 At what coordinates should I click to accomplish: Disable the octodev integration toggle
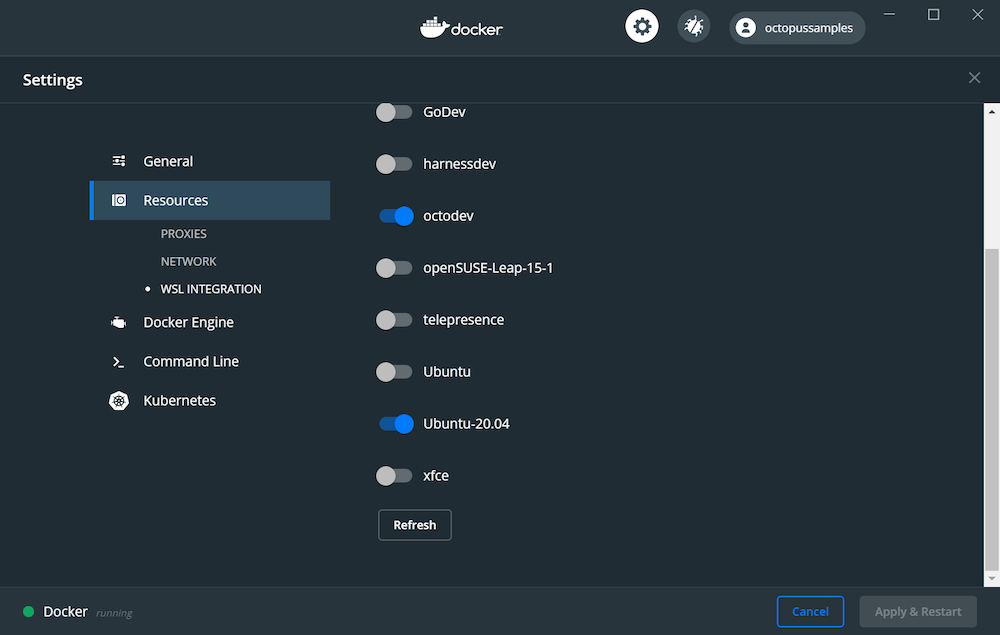396,216
